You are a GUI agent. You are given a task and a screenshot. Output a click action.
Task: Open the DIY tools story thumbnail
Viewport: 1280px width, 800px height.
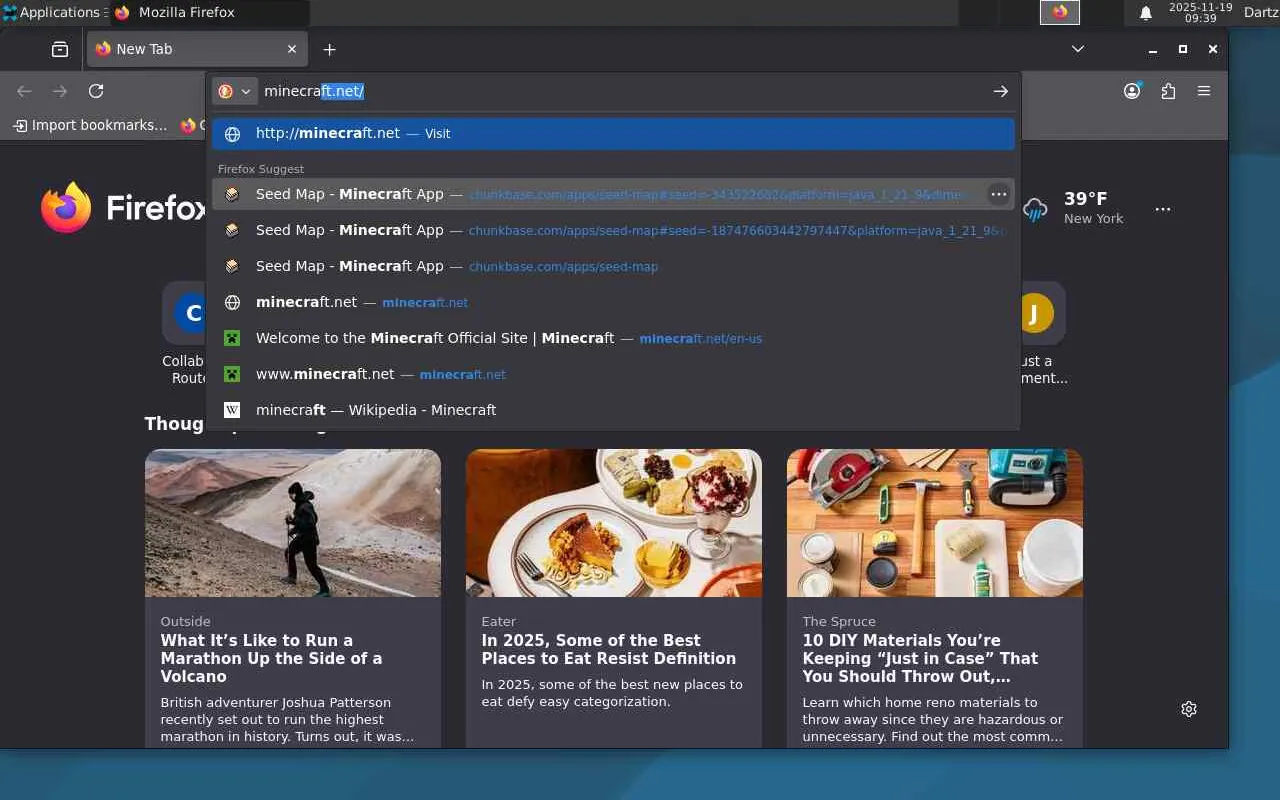935,523
